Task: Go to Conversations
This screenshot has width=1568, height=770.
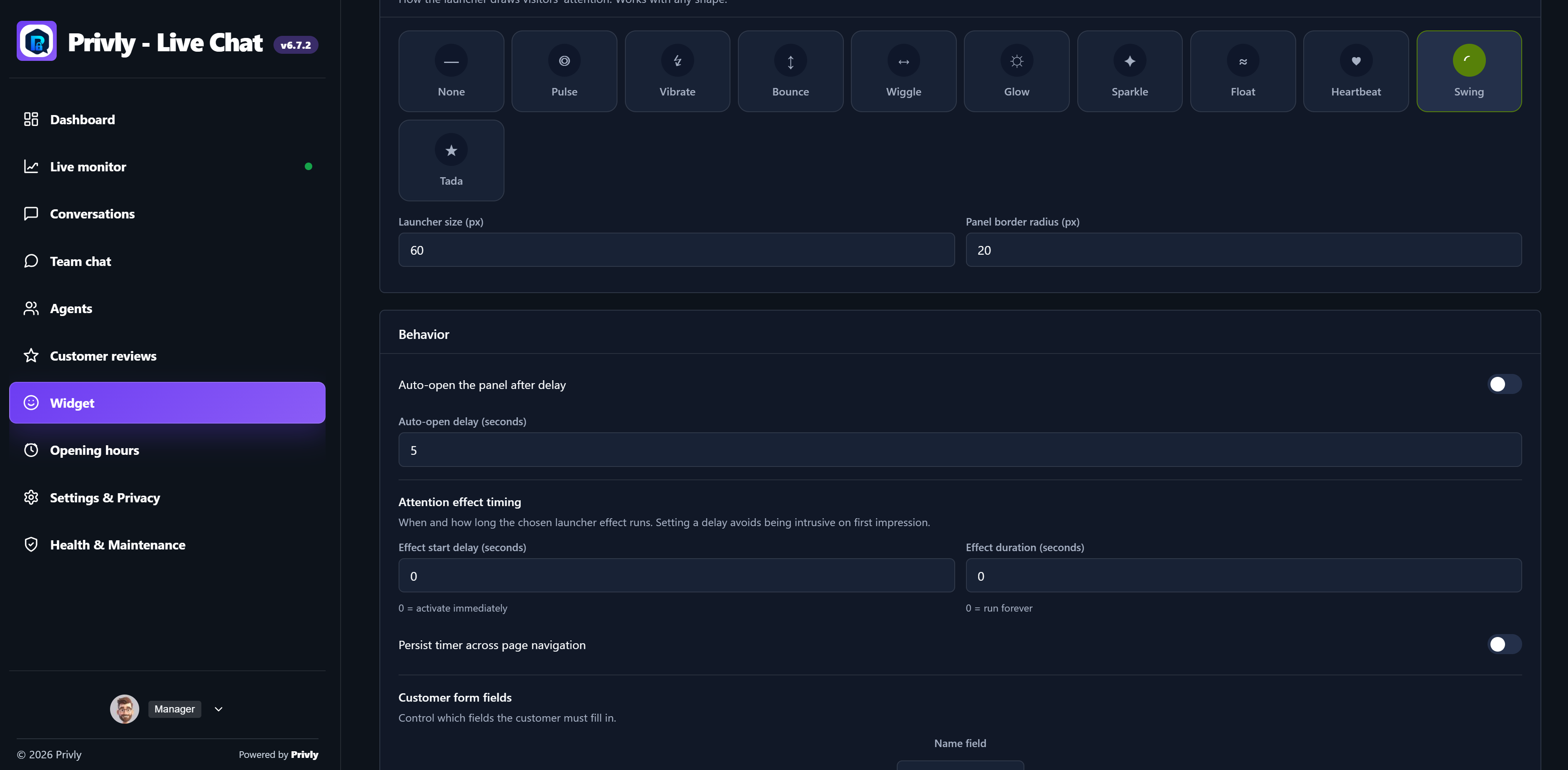Action: tap(168, 213)
